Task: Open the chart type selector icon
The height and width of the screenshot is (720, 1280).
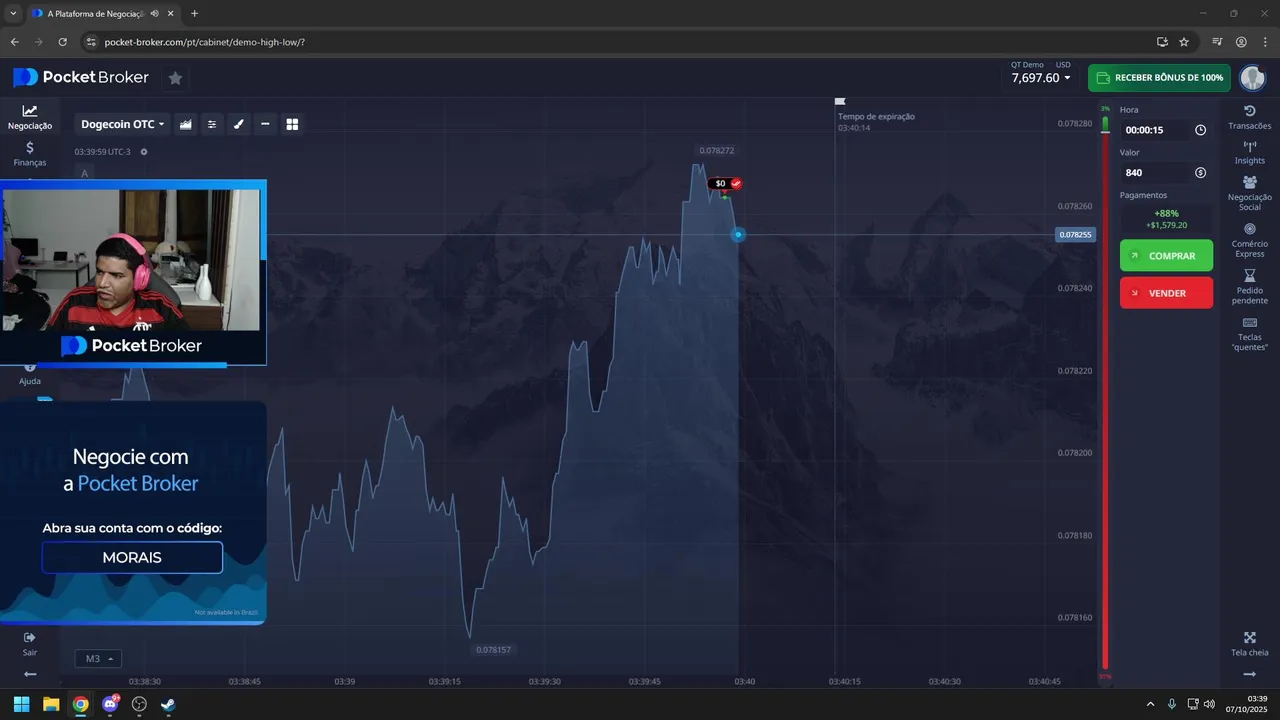Action: [x=186, y=124]
